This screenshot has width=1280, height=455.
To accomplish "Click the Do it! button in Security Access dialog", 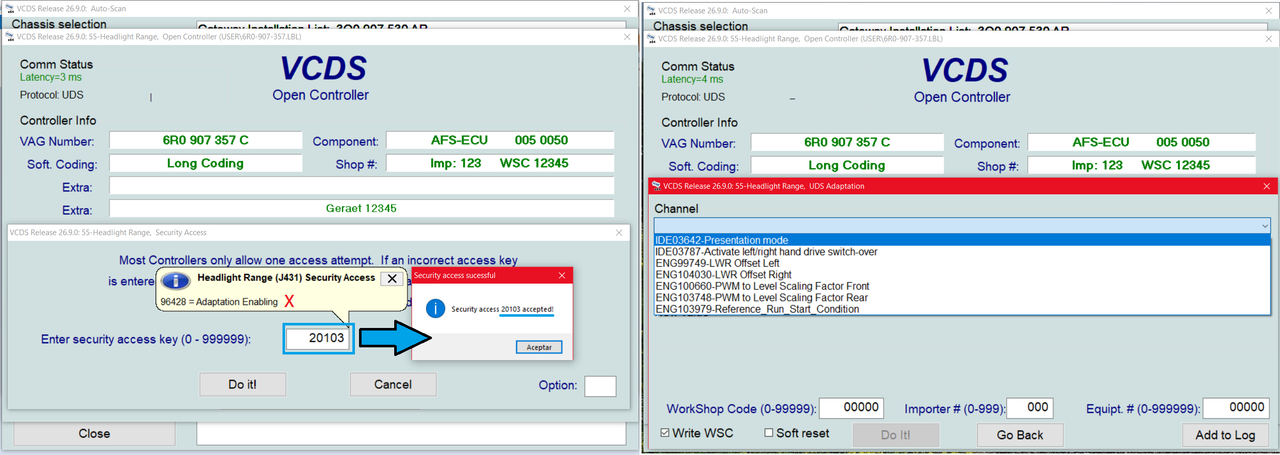I will (243, 384).
